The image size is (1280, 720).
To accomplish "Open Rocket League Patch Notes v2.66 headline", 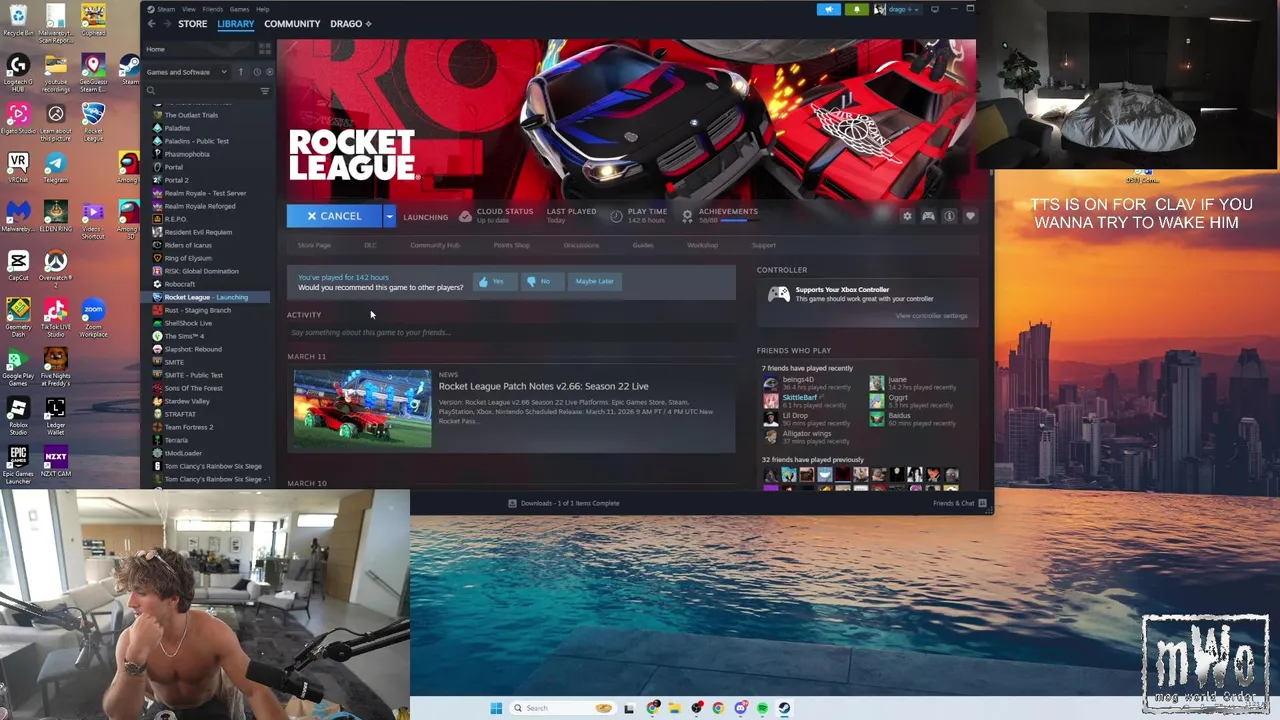I will tap(543, 386).
